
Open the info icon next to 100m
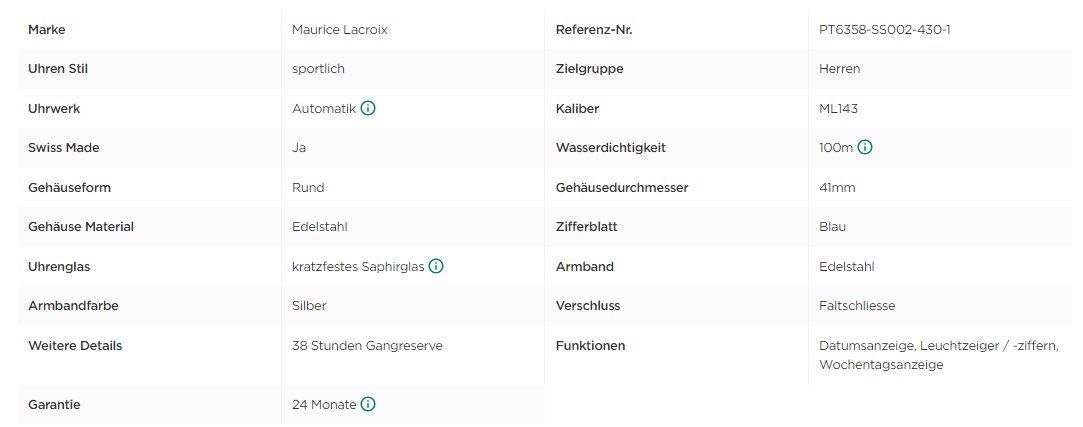pyautogui.click(x=865, y=147)
